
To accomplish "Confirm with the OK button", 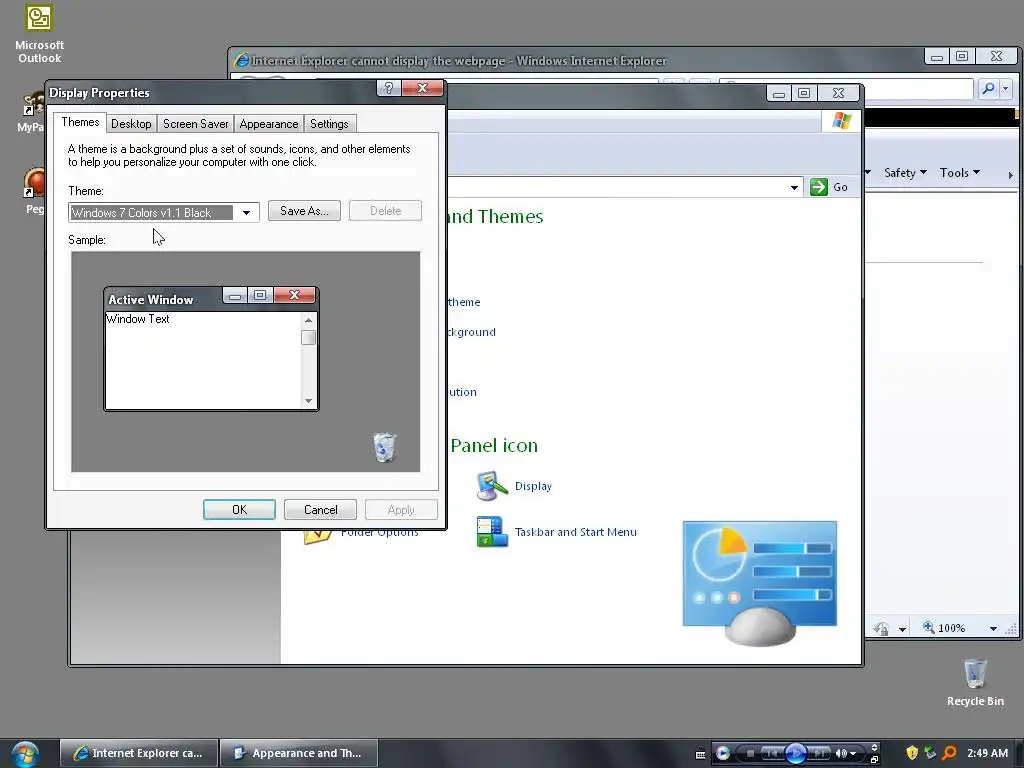I will click(239, 509).
